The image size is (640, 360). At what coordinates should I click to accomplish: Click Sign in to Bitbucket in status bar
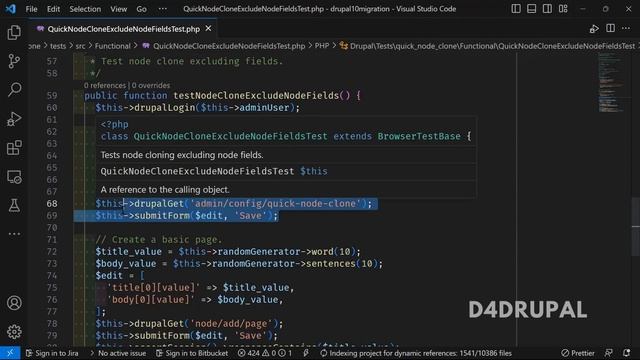(192, 353)
